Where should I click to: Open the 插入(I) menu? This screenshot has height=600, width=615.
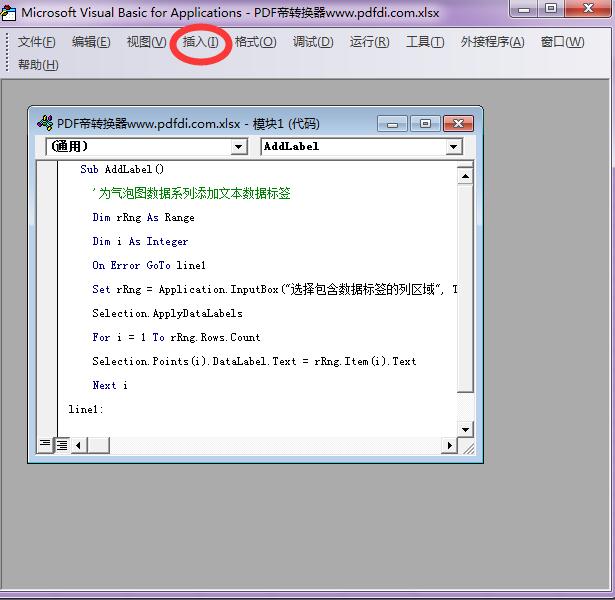coord(200,42)
